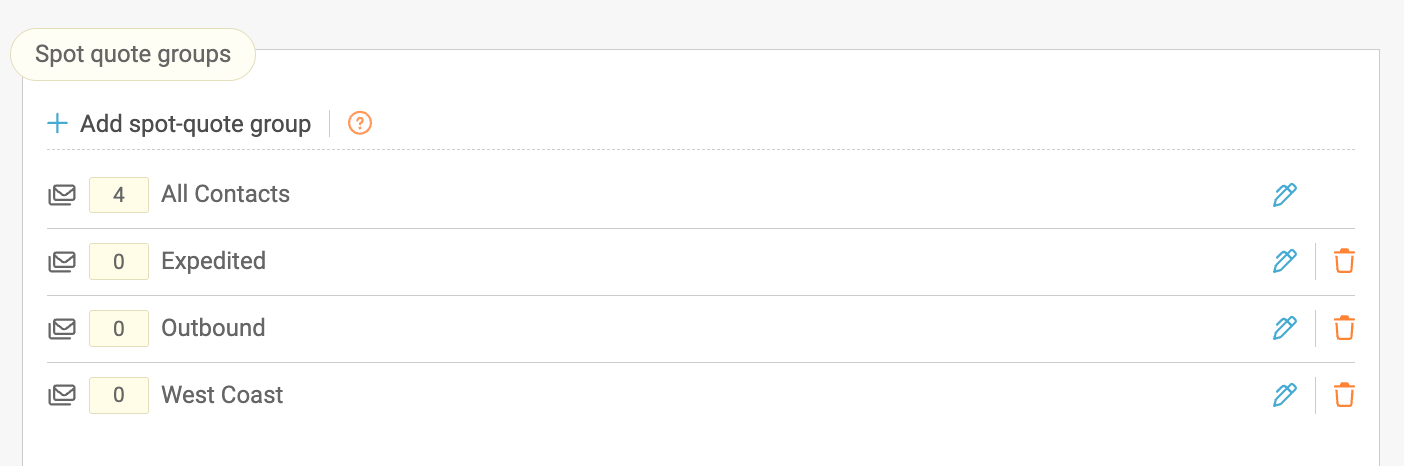Click the 0 count badge for Outbound

119,329
